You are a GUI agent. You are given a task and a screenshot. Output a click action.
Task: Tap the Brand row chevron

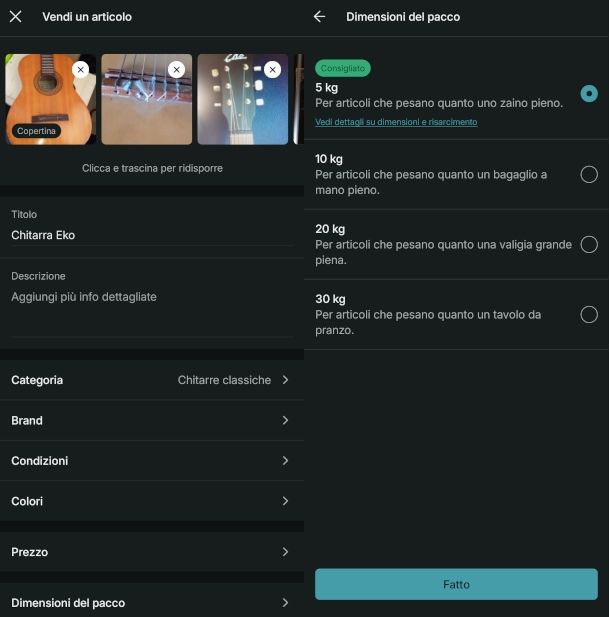click(285, 420)
